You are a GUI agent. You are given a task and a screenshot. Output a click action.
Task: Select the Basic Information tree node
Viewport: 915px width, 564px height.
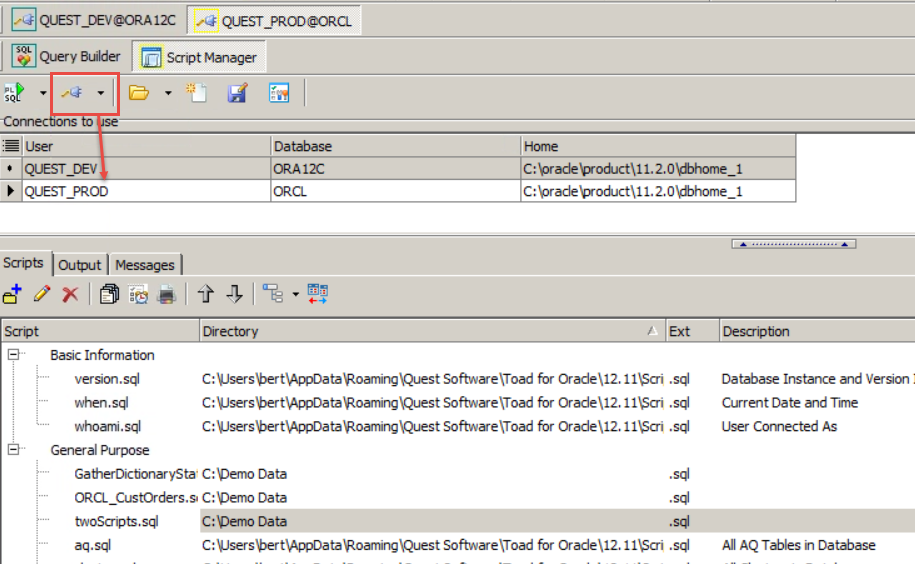[x=102, y=355]
